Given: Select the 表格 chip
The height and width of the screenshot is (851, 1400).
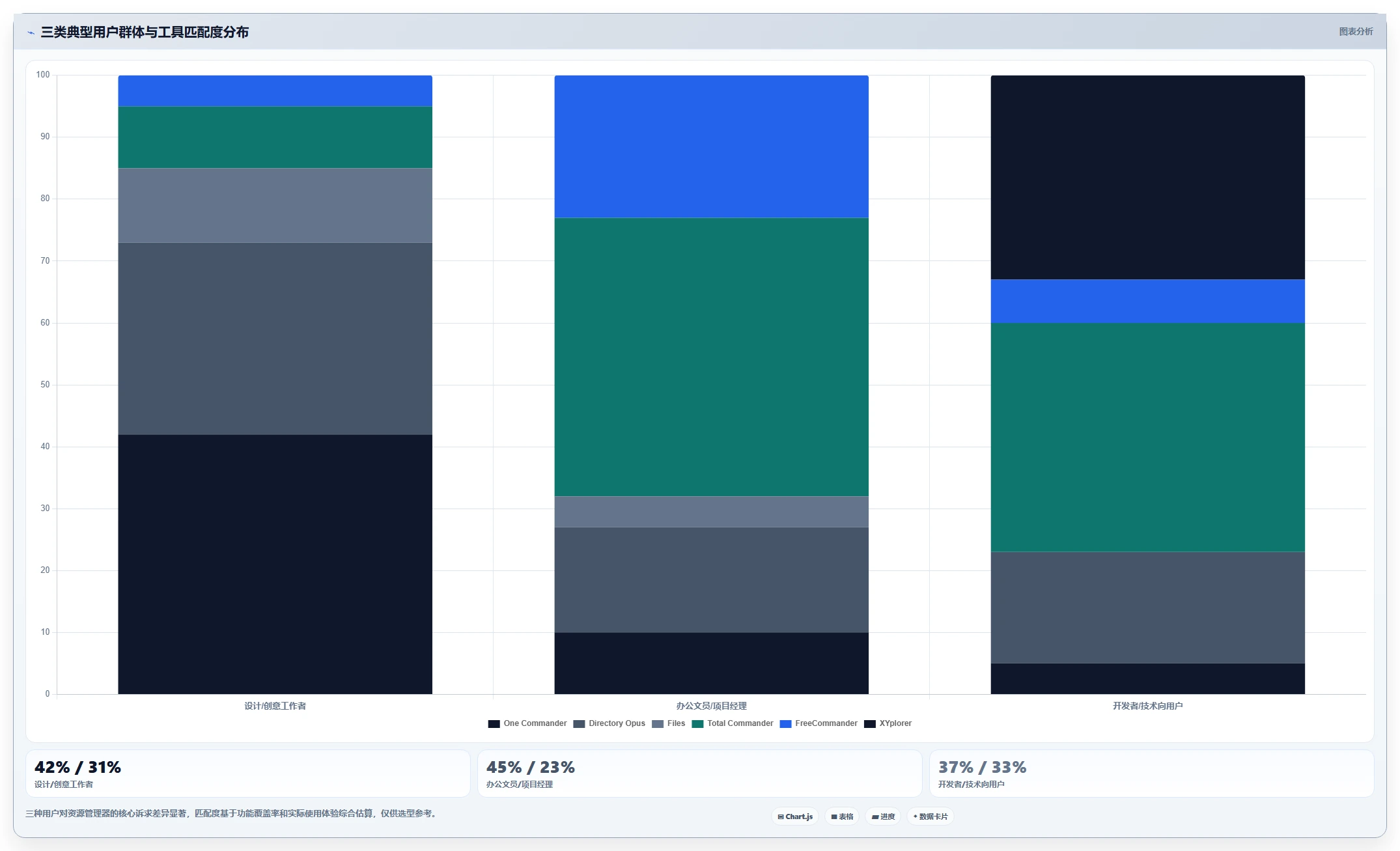Looking at the screenshot, I should coord(842,816).
